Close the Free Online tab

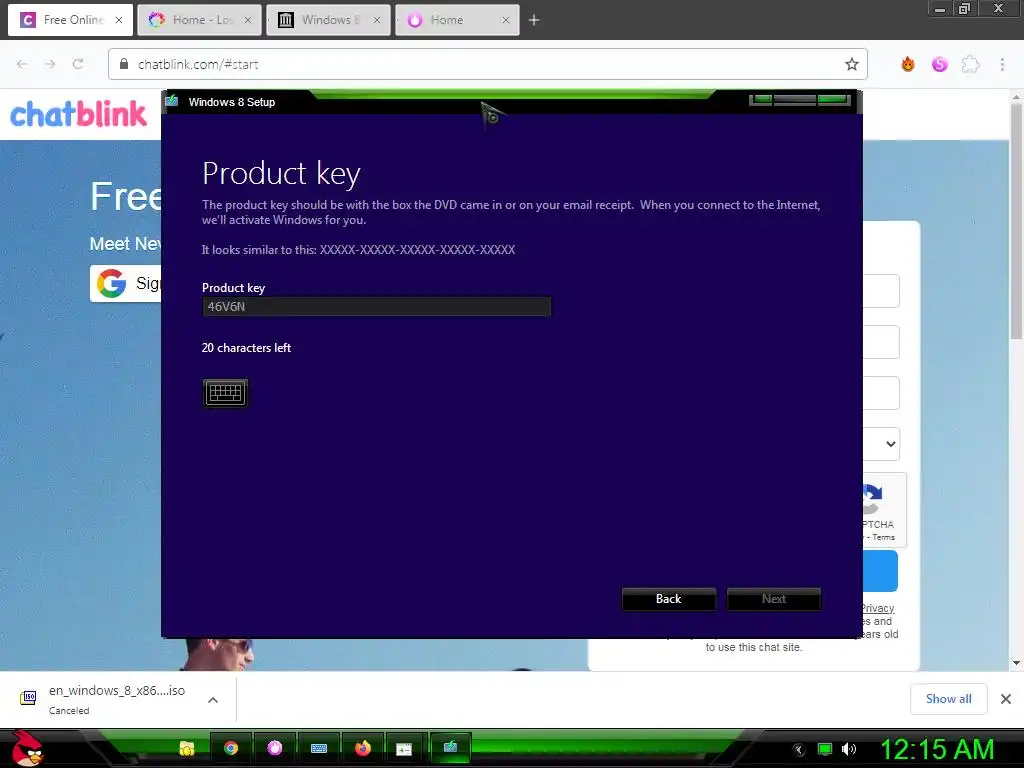(119, 20)
